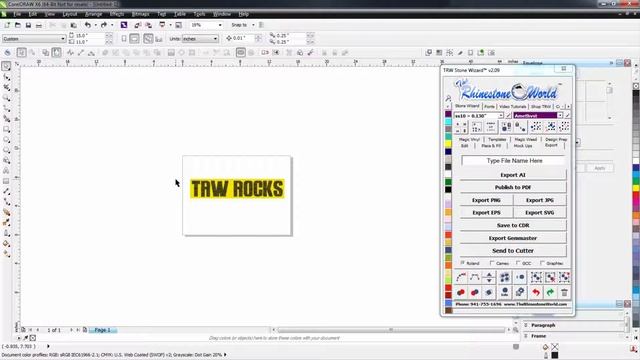Pick the green swatch in Stone Wizard palette
Screen dimensions: 640x360
pos(448,182)
